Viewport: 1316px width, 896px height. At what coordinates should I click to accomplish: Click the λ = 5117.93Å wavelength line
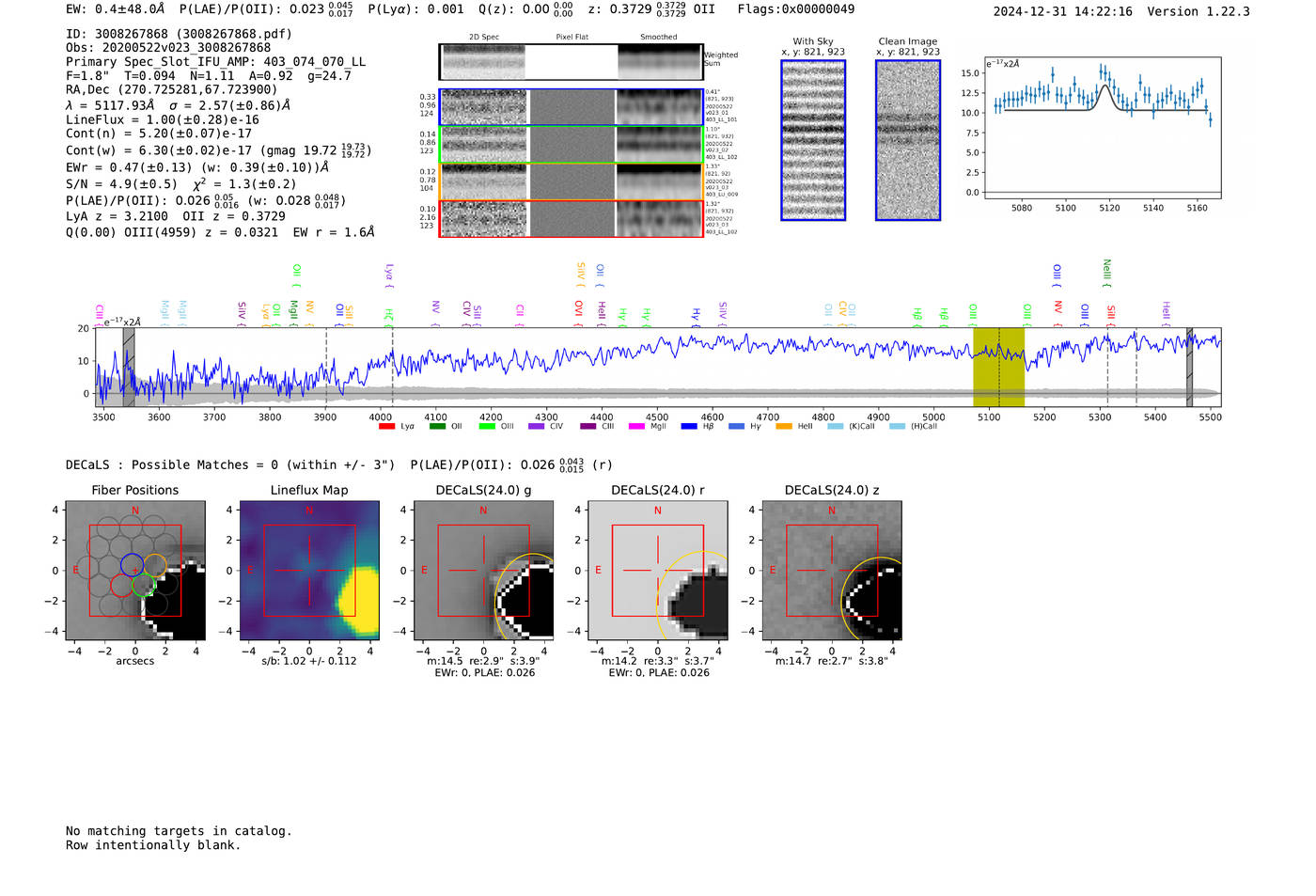coord(179,105)
